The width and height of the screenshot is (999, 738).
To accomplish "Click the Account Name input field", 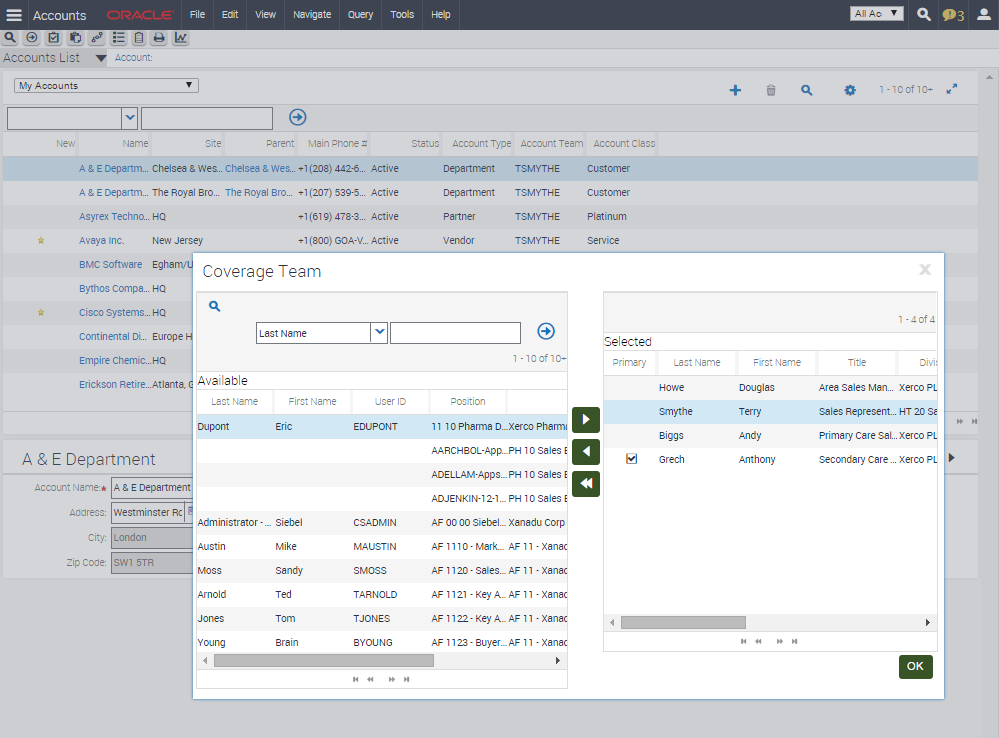I will pos(152,488).
